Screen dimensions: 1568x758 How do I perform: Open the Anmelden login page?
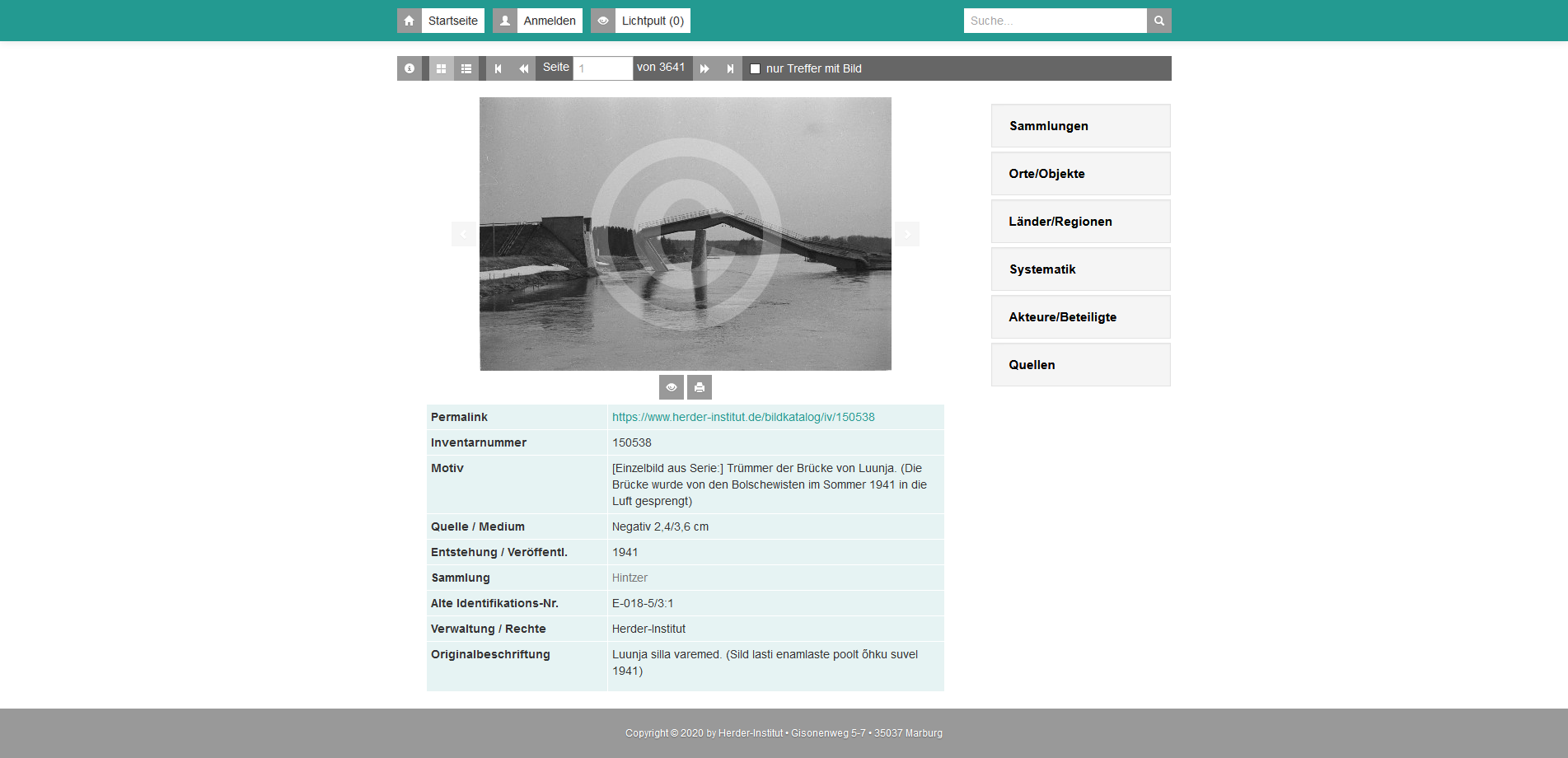pos(537,21)
